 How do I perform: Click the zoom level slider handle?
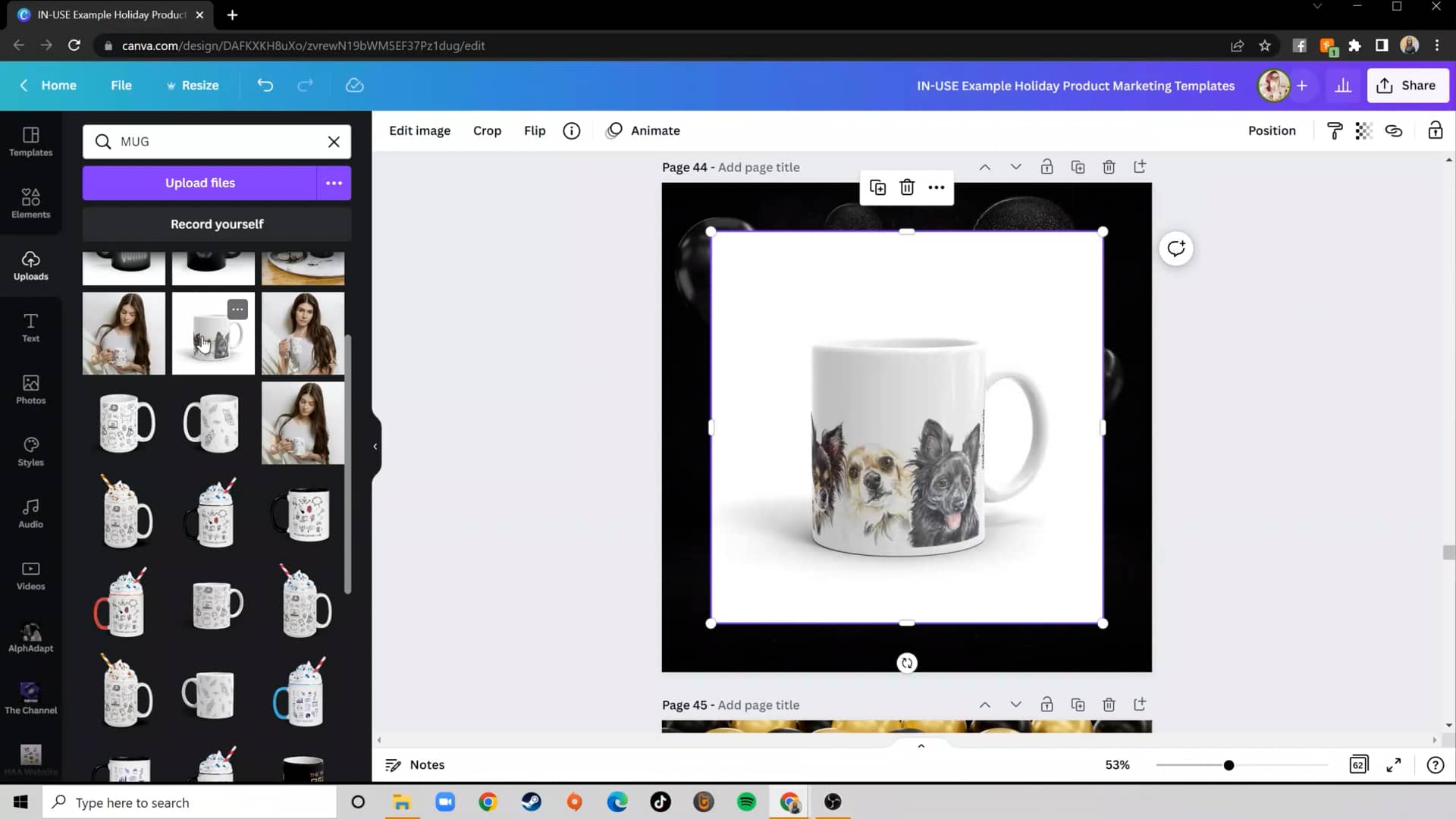pos(1228,765)
